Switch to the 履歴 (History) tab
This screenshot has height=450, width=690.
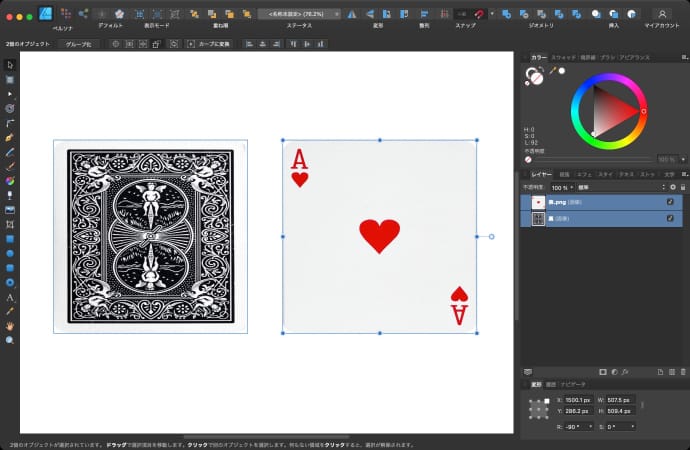550,384
